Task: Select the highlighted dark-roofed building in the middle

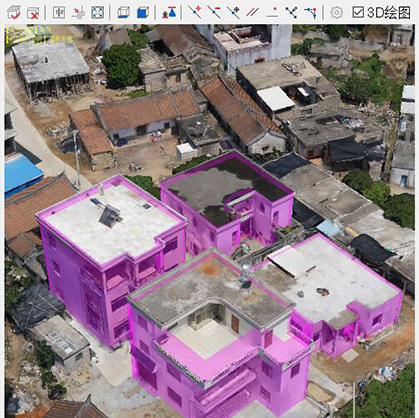Action: pos(227,200)
